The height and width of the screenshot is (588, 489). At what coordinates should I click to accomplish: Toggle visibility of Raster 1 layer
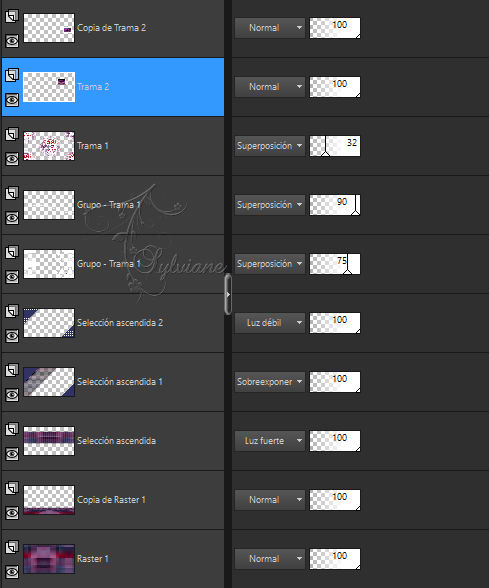tap(12, 572)
